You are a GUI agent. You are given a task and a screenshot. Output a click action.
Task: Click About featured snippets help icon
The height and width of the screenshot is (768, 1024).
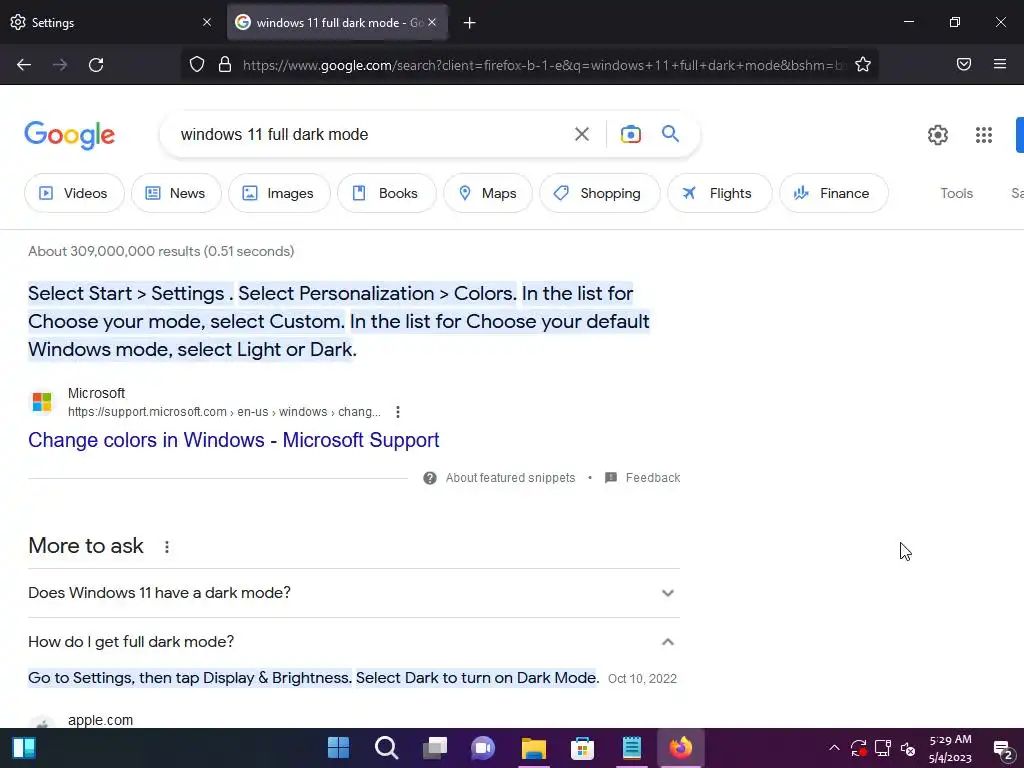coord(430,478)
